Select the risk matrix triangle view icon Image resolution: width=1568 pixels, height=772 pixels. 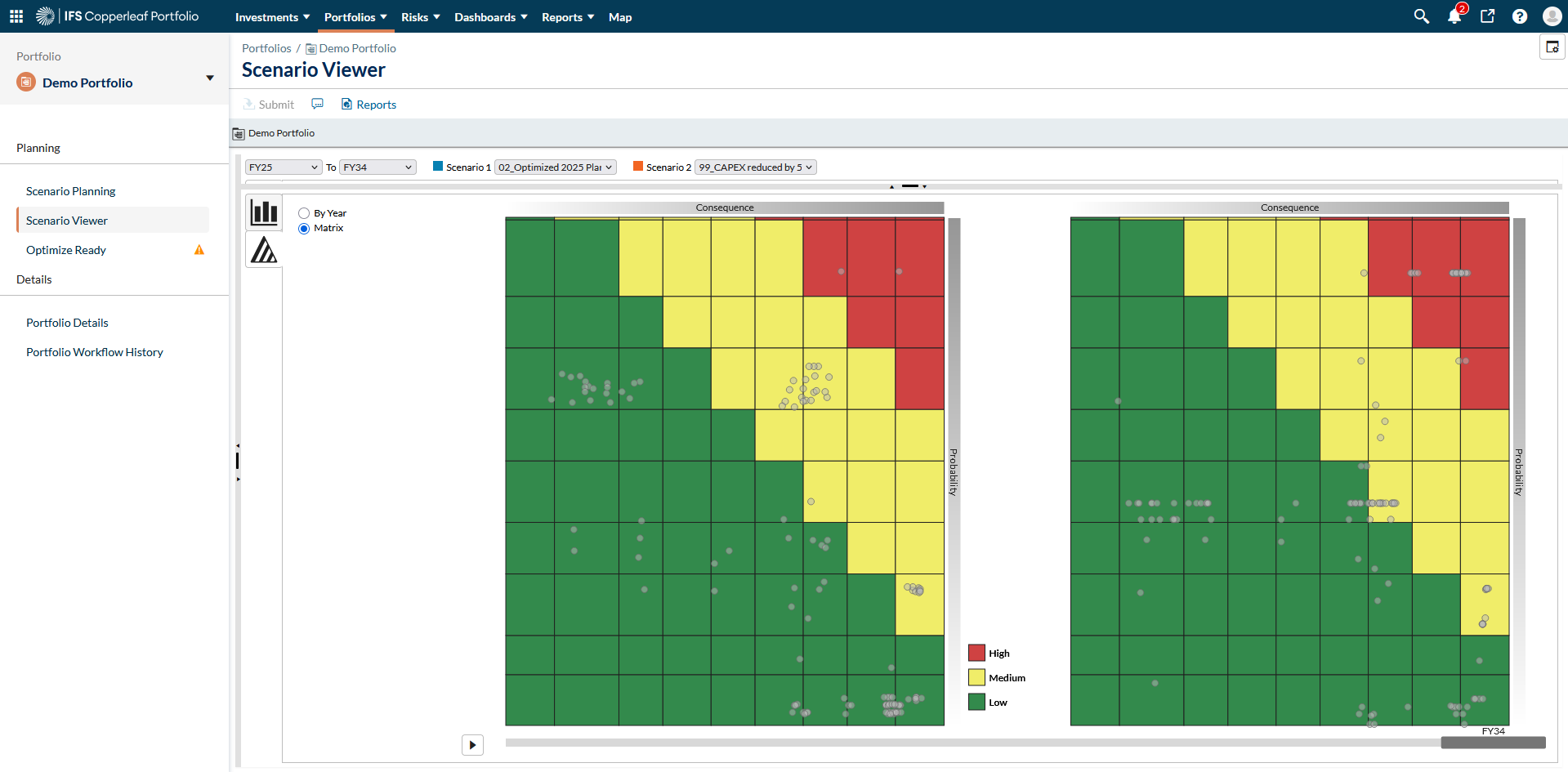264,250
